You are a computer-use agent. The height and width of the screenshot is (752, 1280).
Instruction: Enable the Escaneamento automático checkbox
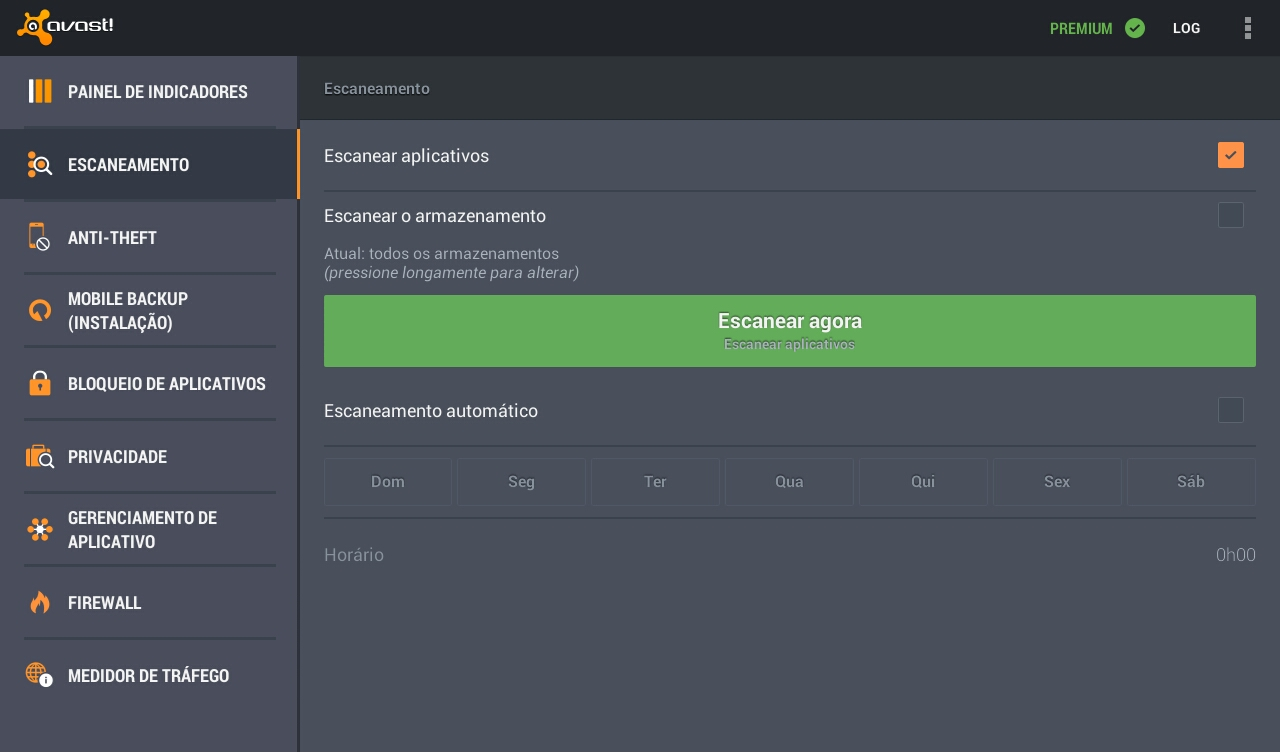tap(1231, 410)
